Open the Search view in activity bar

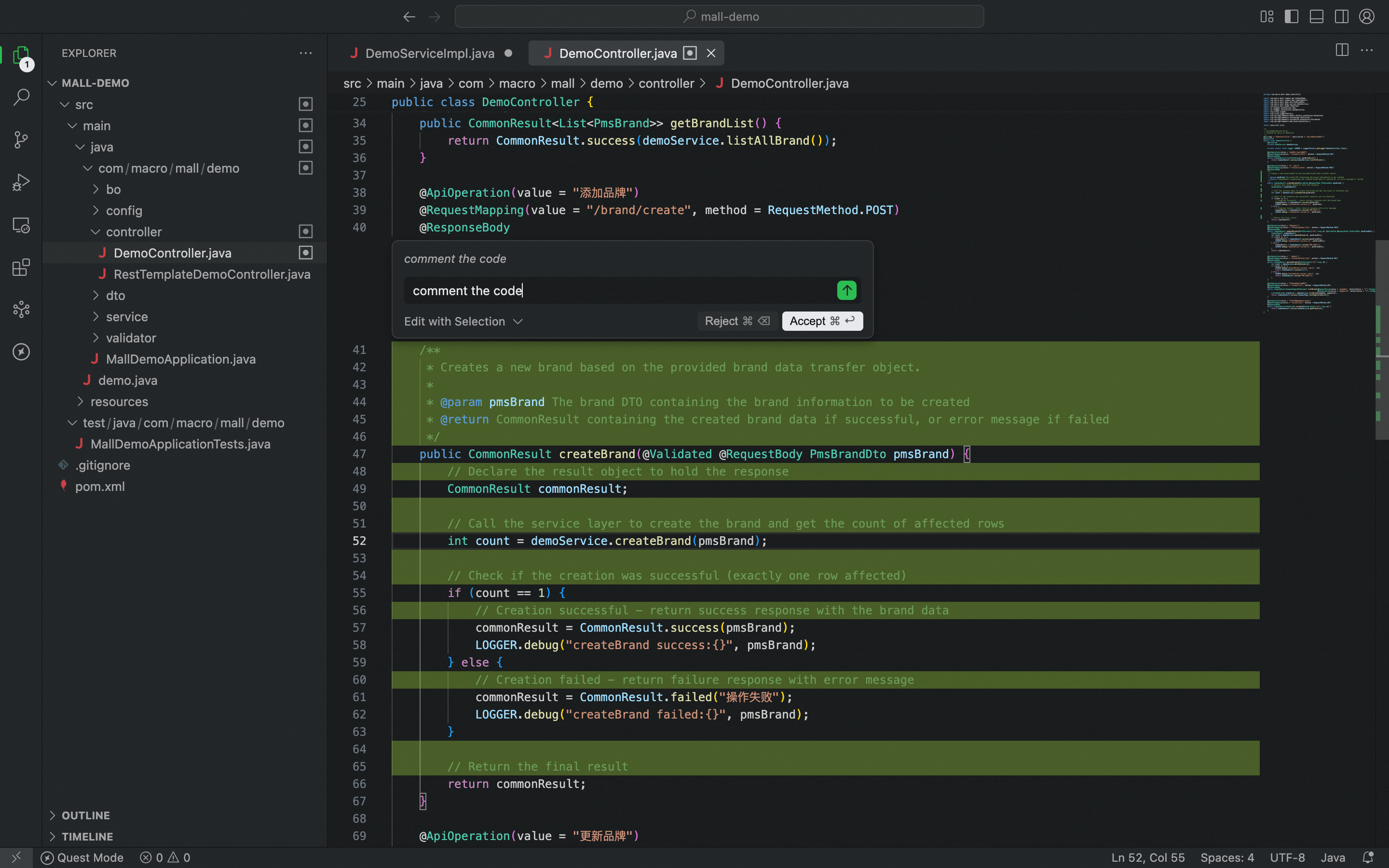tap(21, 97)
